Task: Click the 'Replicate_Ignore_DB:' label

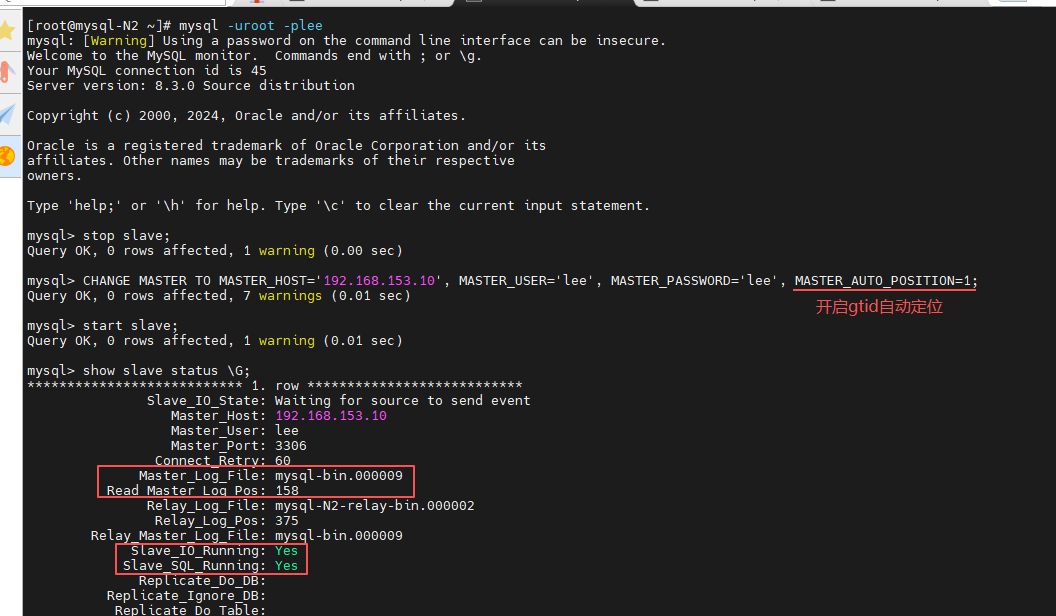Action: (x=187, y=596)
